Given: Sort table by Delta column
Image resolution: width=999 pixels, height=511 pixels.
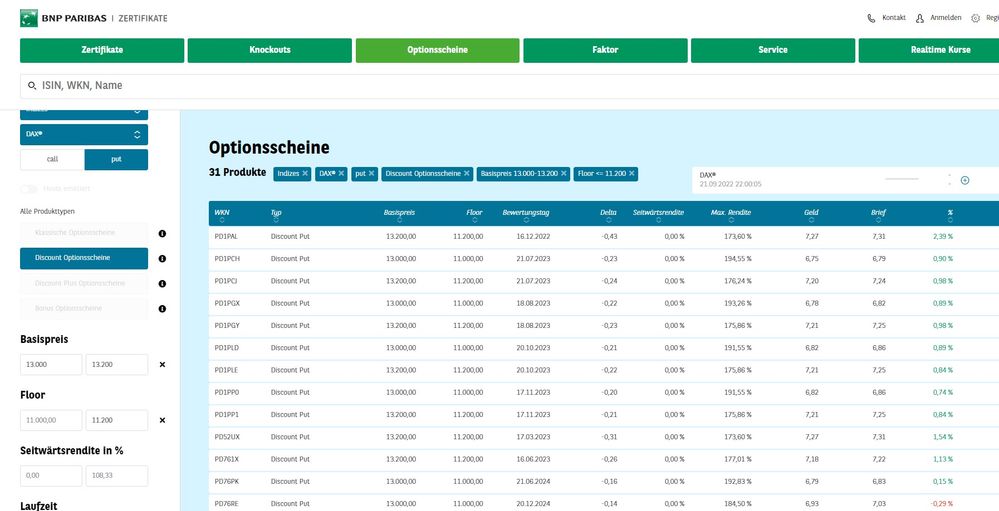Looking at the screenshot, I should point(608,220).
